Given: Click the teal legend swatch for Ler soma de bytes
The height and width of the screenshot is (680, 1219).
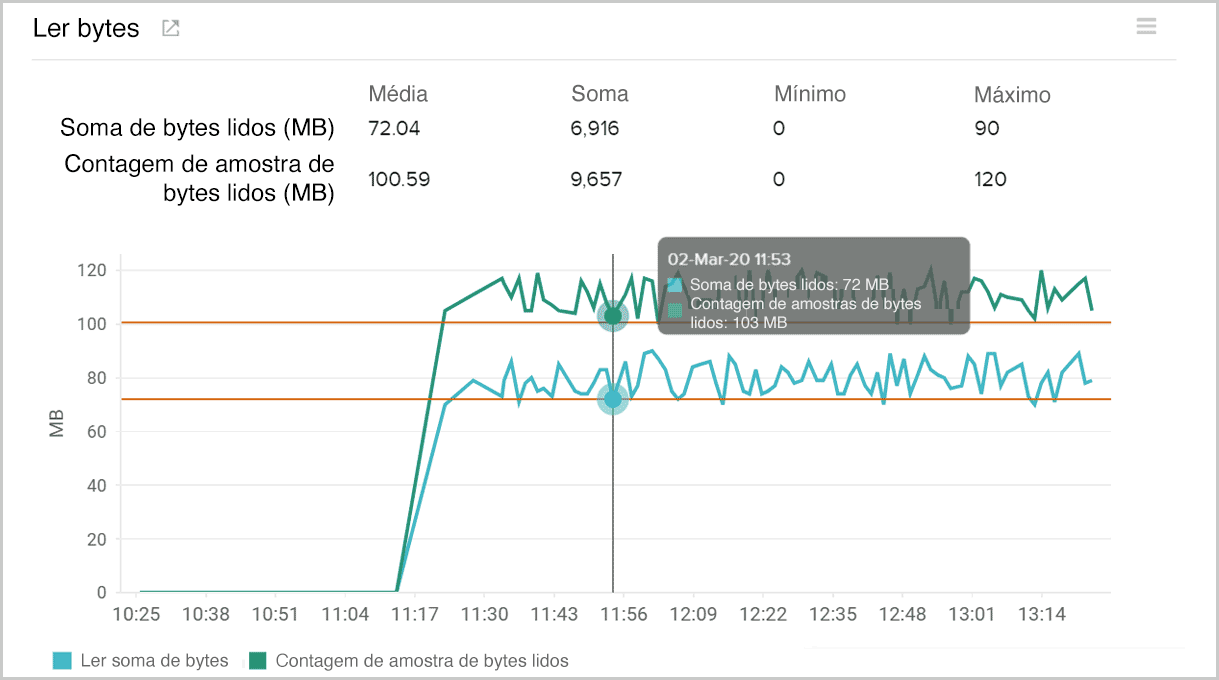Looking at the screenshot, I should click(x=63, y=661).
